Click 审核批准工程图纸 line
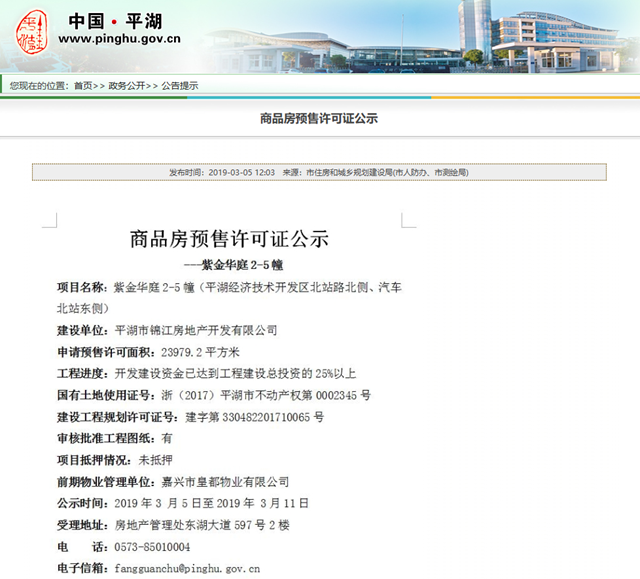The image size is (640, 579). pyautogui.click(x=115, y=439)
